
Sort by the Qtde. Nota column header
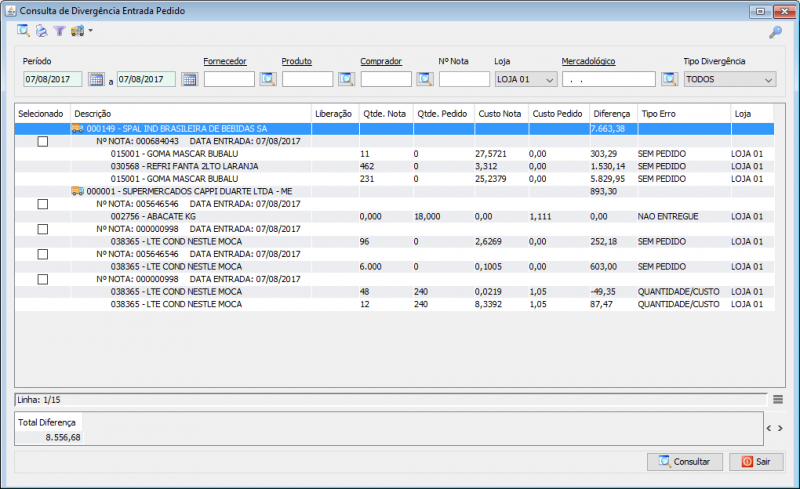[386, 114]
